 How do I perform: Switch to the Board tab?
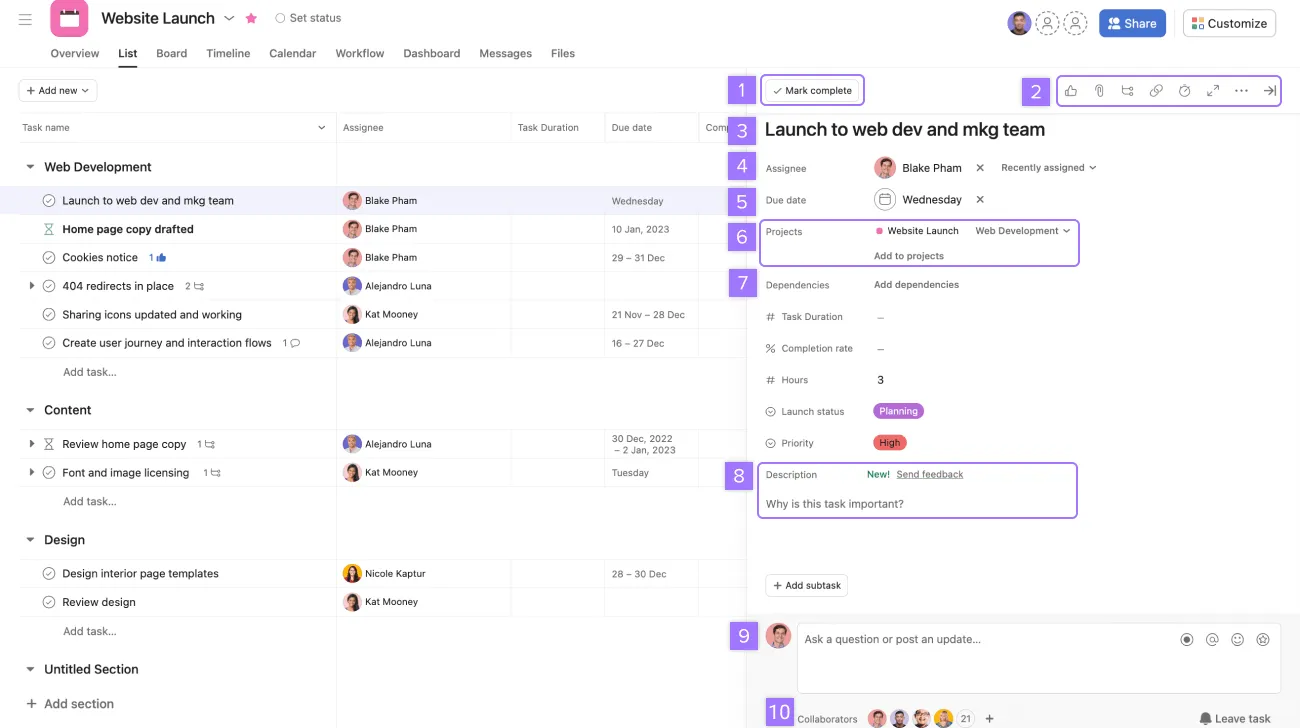(x=171, y=54)
